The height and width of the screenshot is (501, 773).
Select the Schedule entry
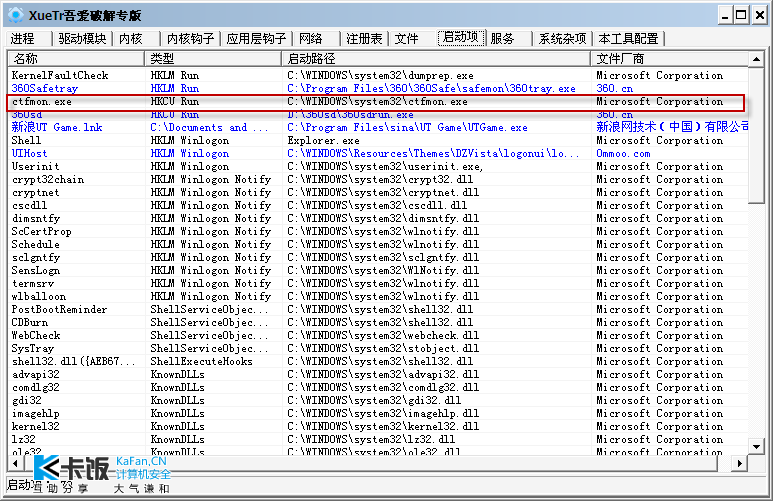[x=378, y=244]
